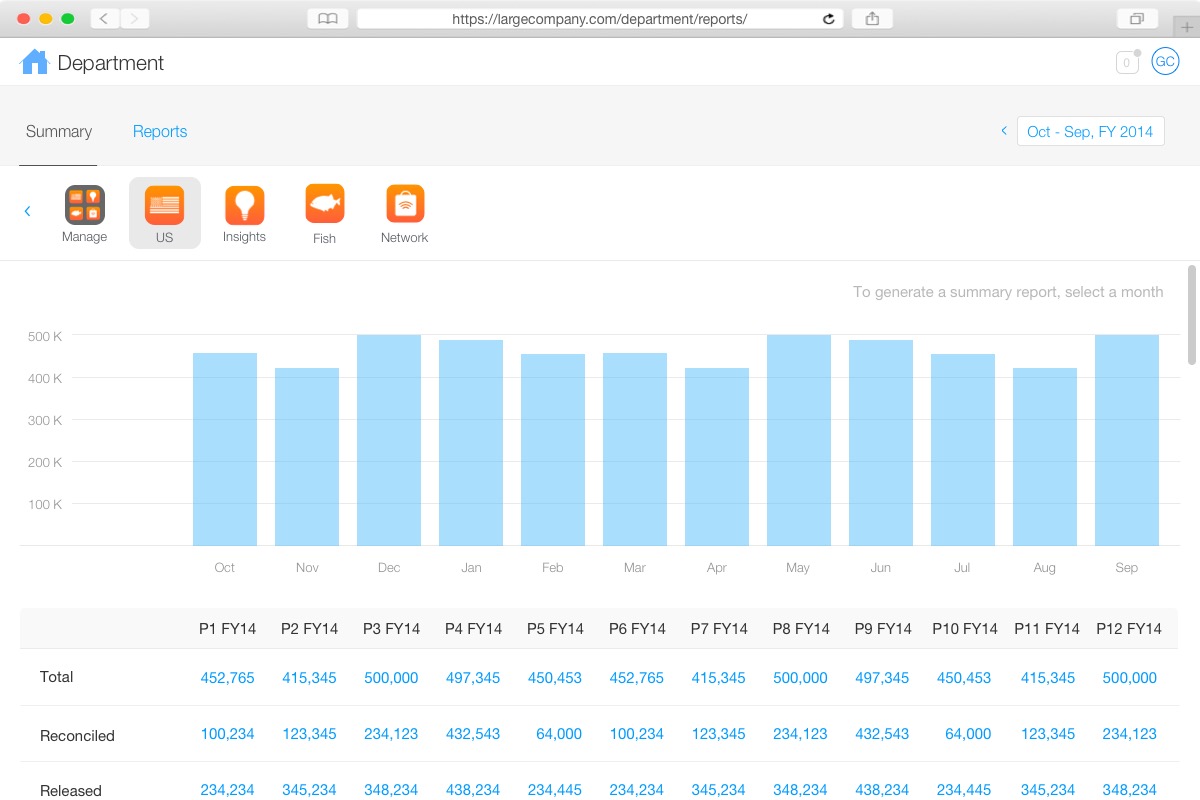Select the US flag app icon
Viewport: 1200px width, 800px height.
(164, 204)
